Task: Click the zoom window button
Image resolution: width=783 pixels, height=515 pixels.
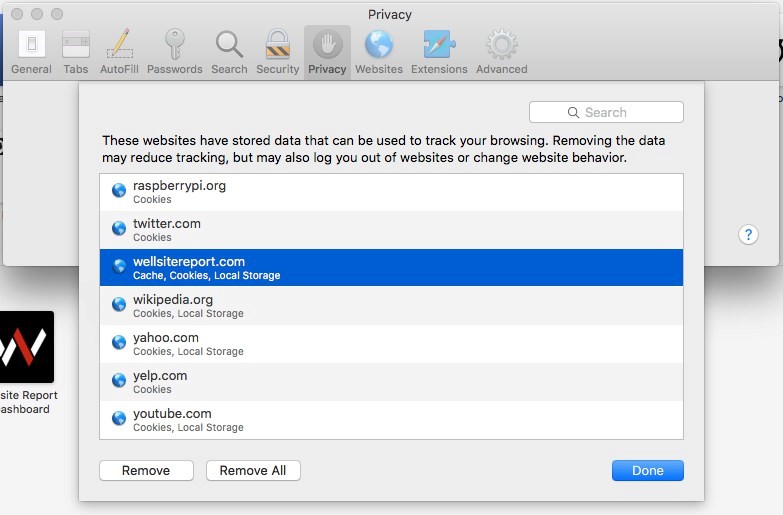Action: (x=57, y=14)
